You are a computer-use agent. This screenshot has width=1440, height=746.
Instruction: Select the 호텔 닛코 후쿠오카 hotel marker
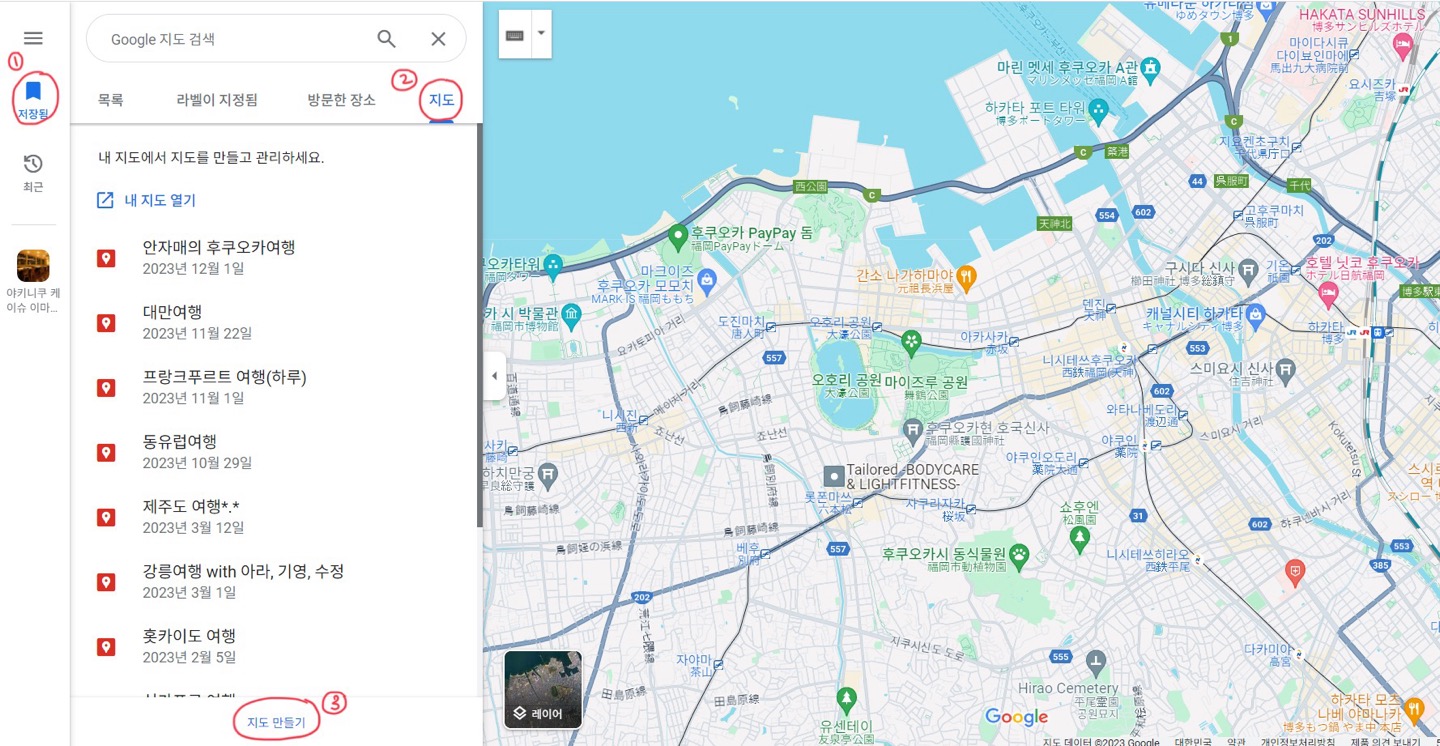click(1328, 295)
